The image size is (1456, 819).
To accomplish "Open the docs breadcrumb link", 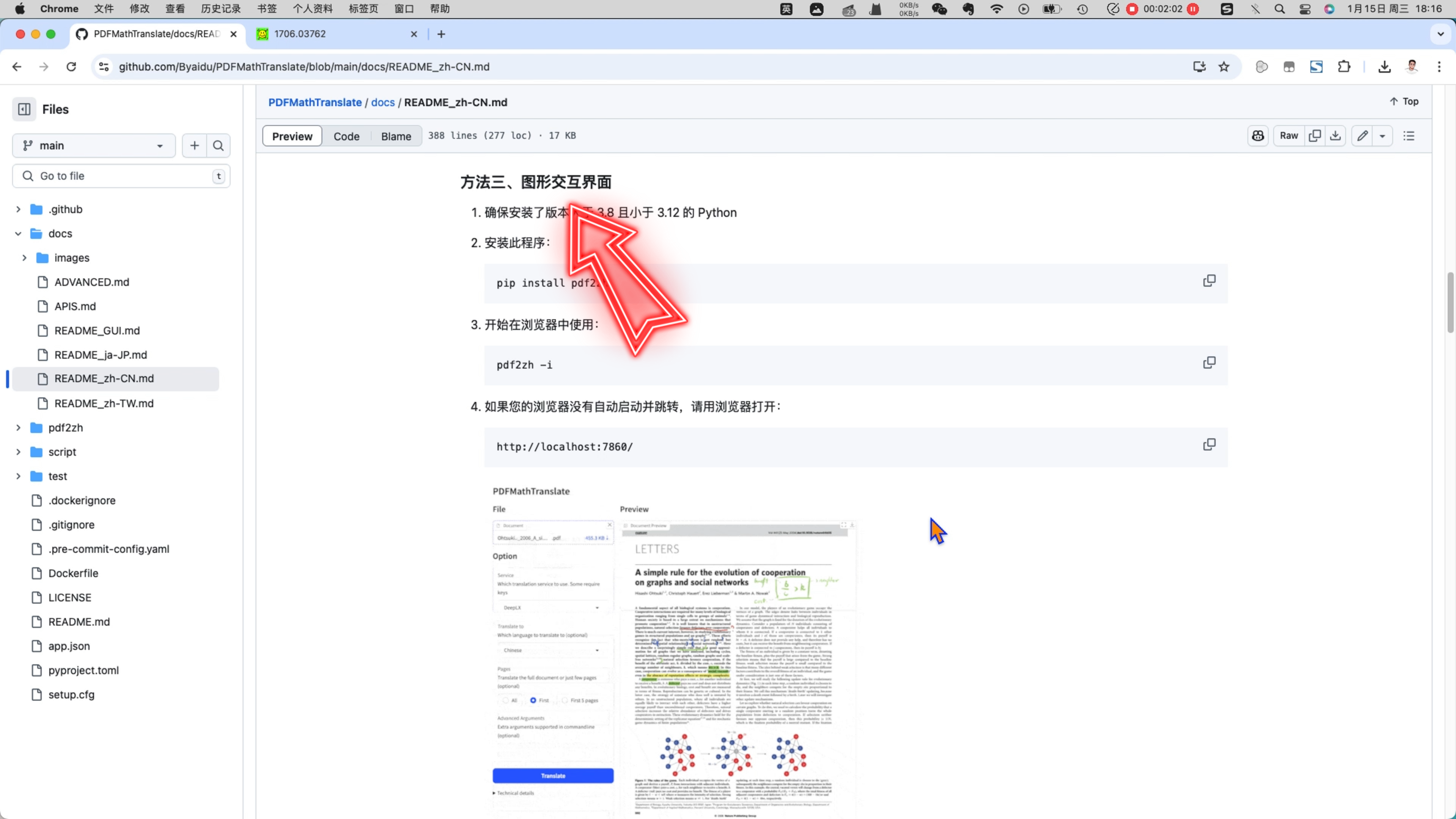I will tap(383, 102).
